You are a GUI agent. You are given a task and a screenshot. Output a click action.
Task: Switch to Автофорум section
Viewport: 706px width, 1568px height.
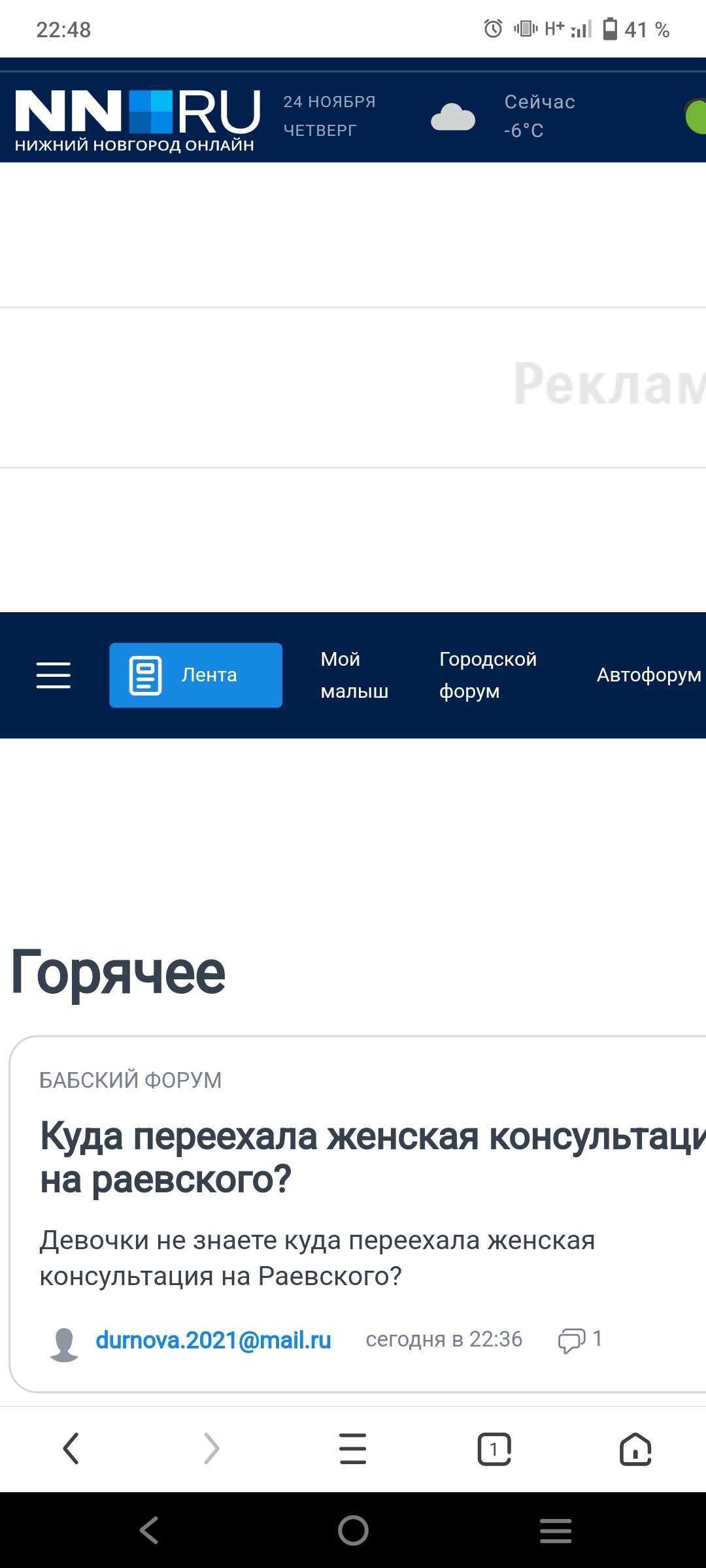(648, 675)
